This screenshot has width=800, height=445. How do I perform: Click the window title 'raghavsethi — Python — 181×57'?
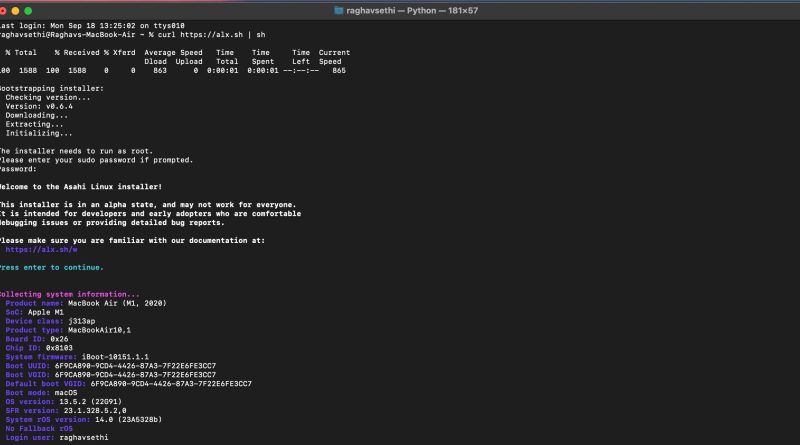pyautogui.click(x=412, y=10)
